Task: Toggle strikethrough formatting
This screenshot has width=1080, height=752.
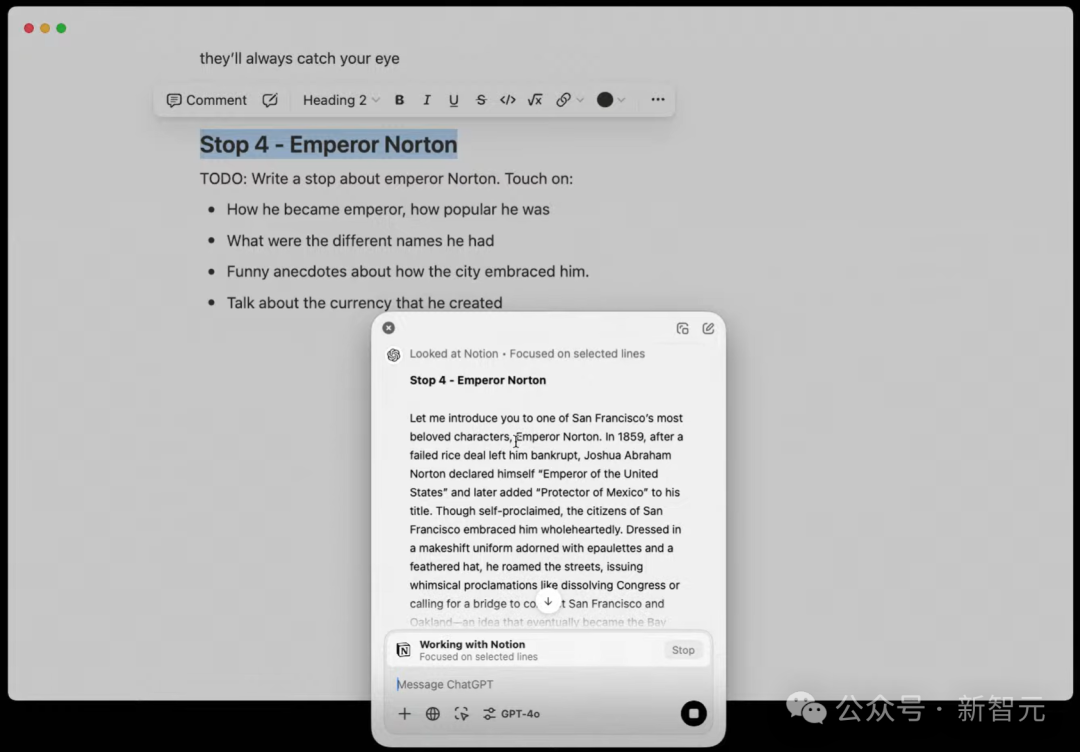Action: (x=481, y=100)
